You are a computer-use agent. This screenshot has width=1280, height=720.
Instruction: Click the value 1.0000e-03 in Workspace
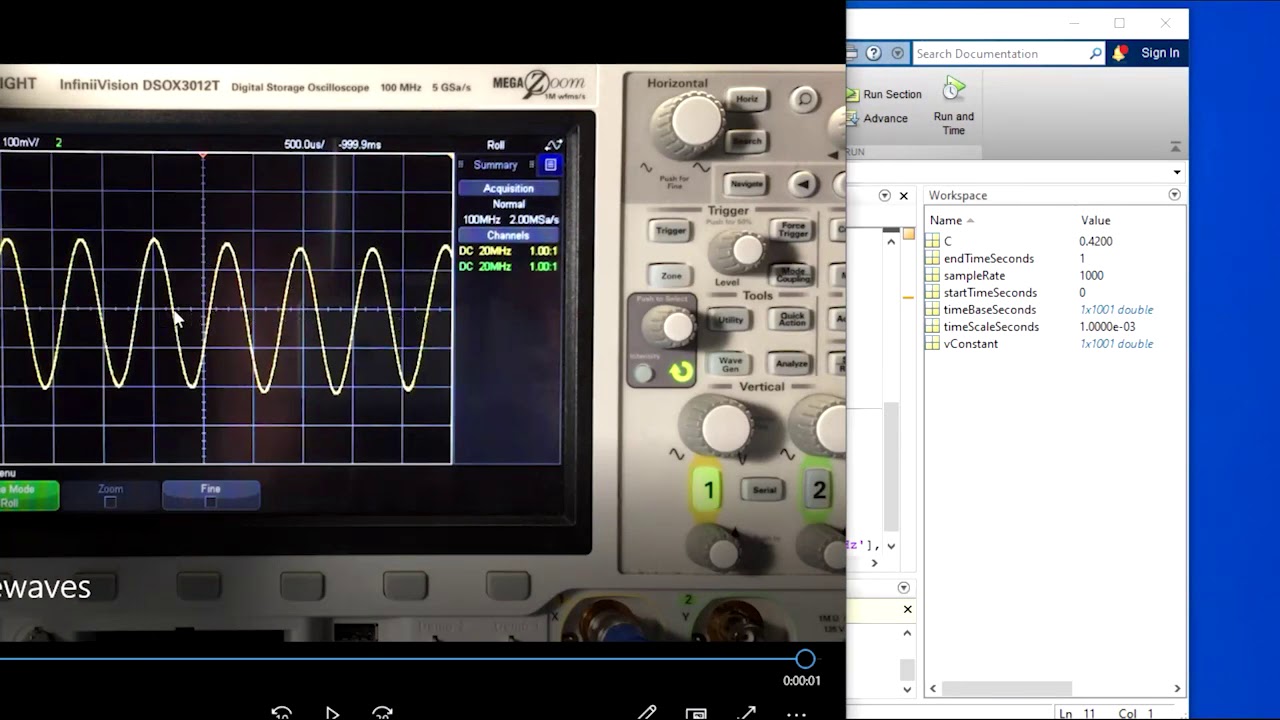pyautogui.click(x=1107, y=327)
